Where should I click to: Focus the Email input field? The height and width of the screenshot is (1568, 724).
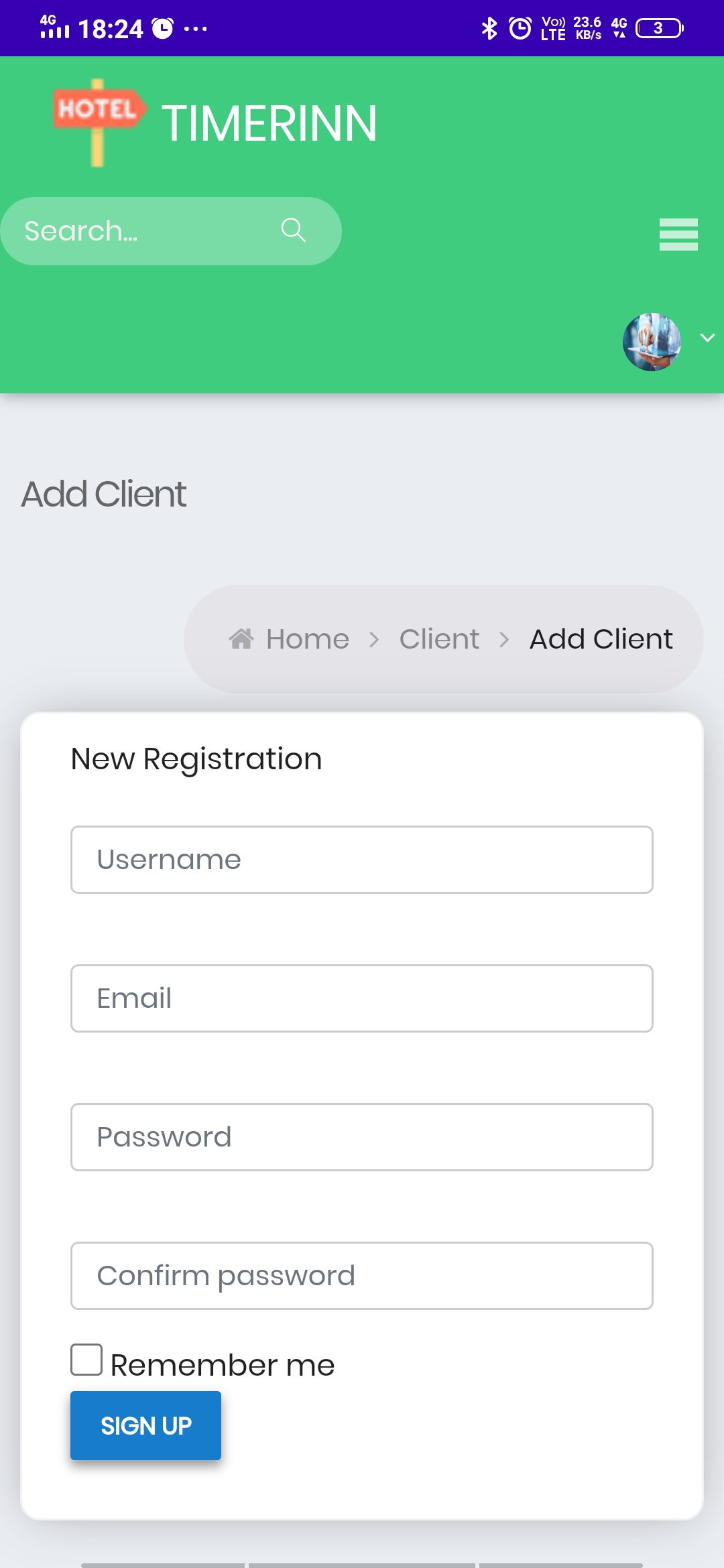(362, 998)
